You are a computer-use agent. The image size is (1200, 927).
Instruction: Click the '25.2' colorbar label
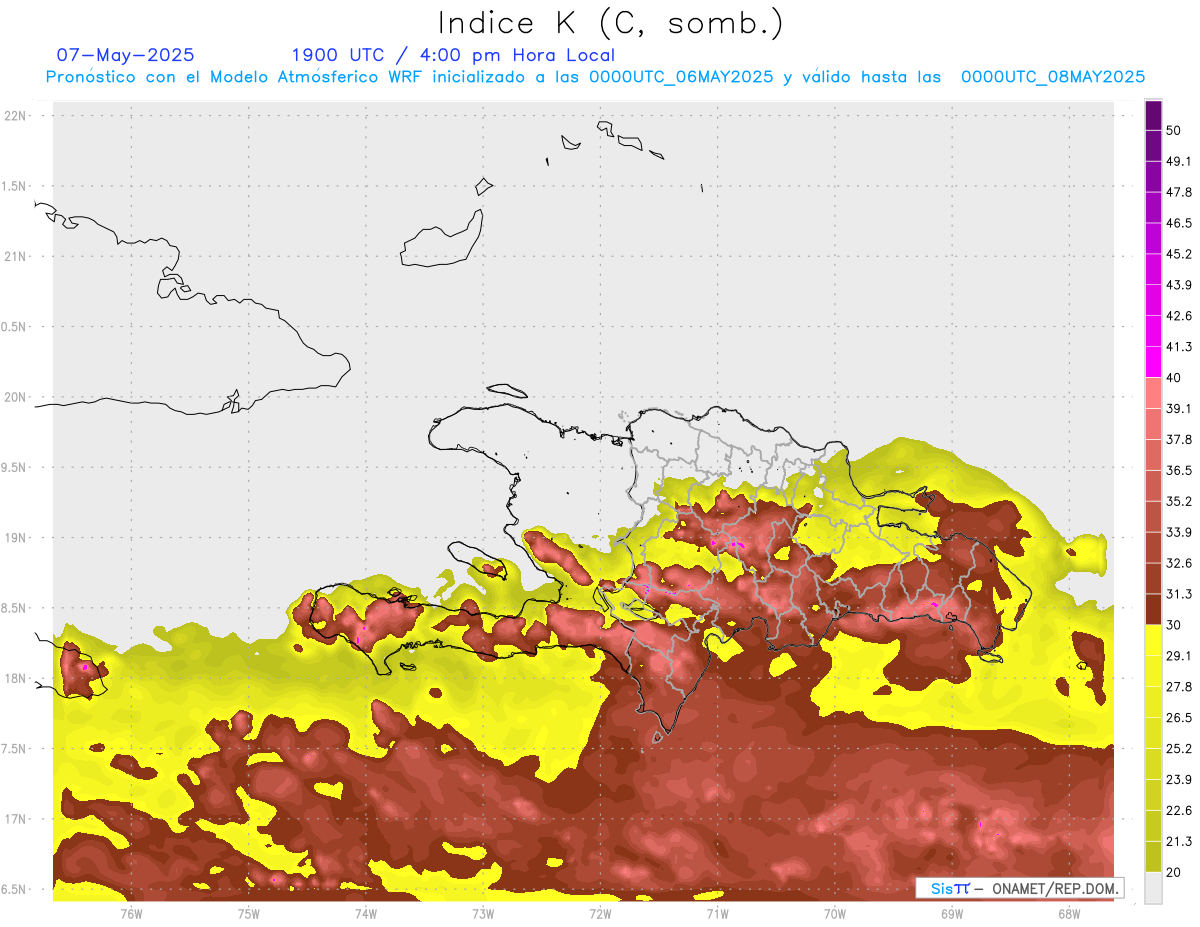tap(1179, 749)
